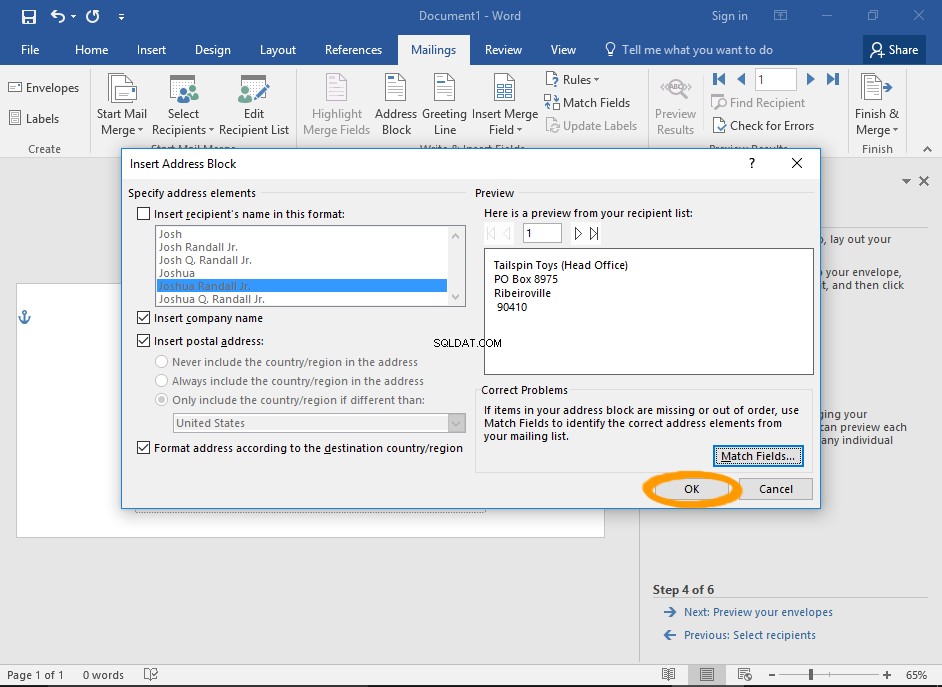This screenshot has height=687, width=942.
Task: Click Next: Preview your envelopes link
Action: coord(758,612)
